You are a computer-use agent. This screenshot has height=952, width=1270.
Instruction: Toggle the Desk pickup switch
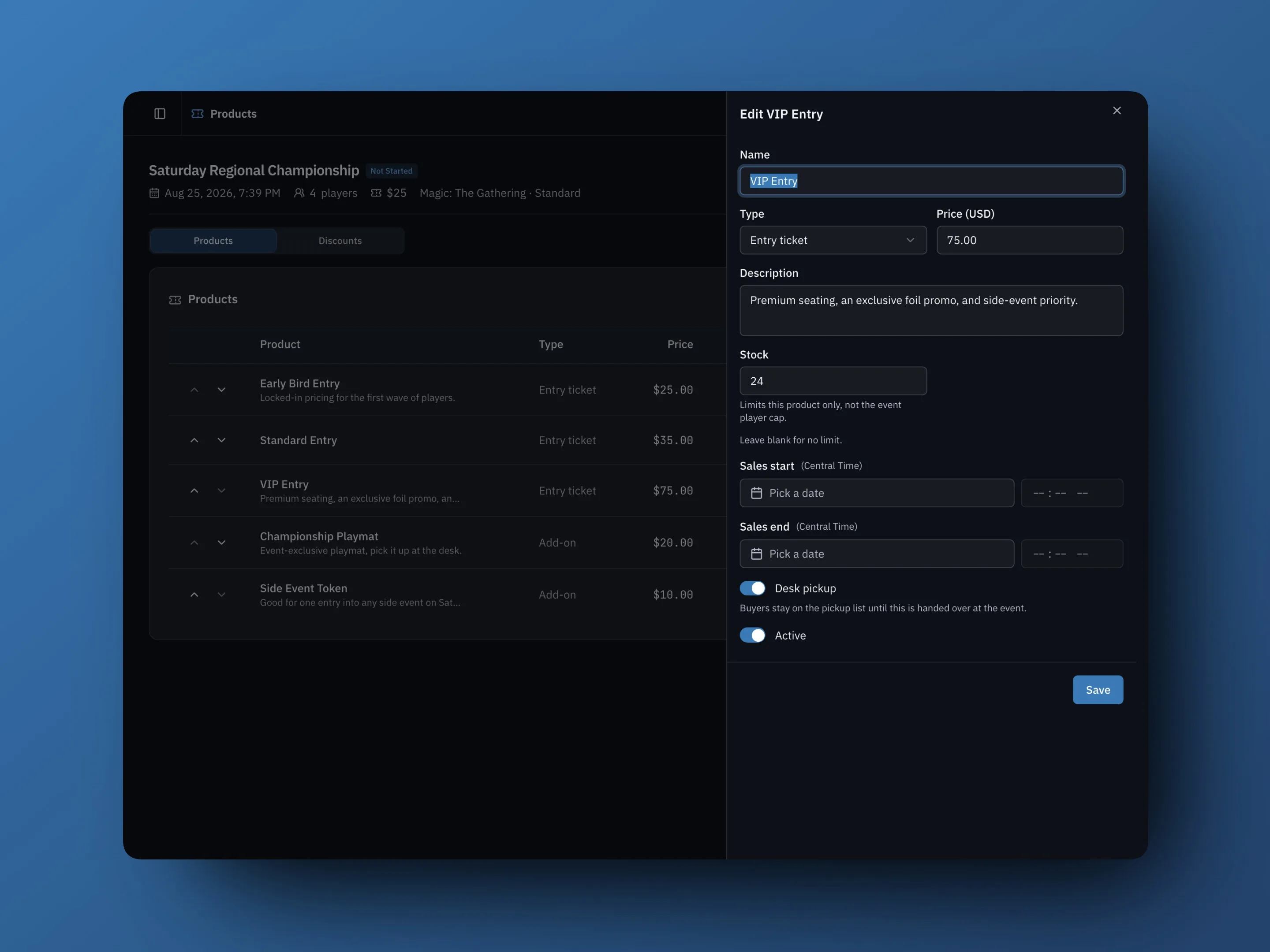coord(752,588)
